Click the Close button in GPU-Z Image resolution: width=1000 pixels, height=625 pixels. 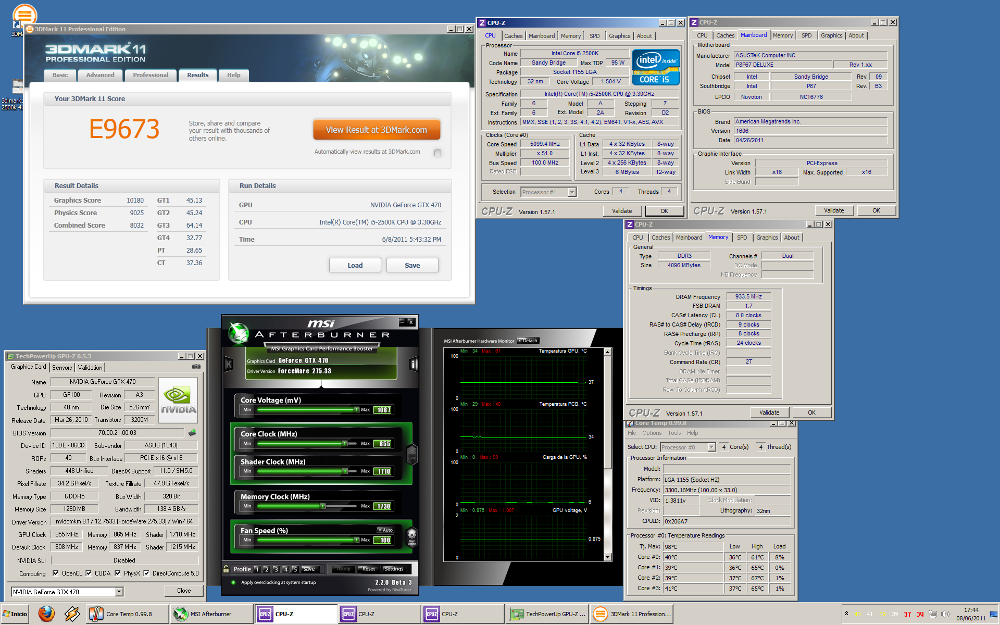(184, 591)
